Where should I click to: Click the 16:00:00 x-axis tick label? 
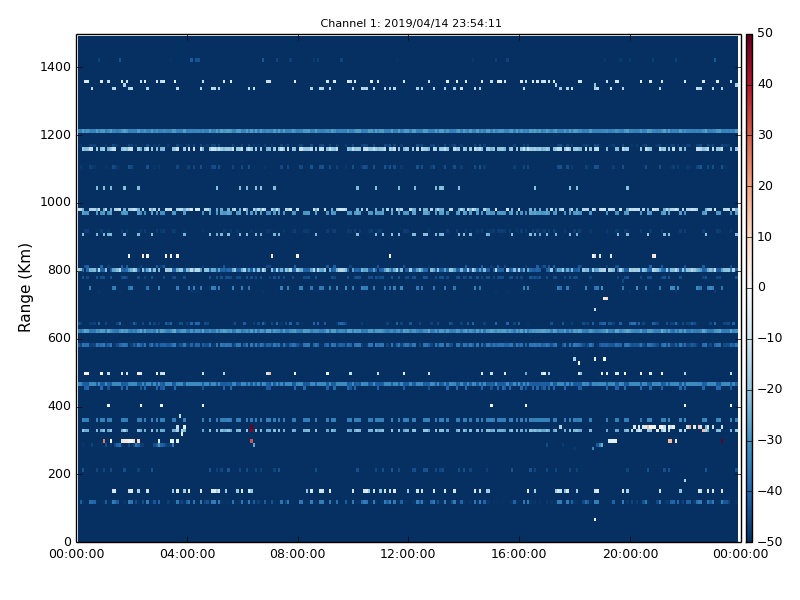pyautogui.click(x=519, y=554)
